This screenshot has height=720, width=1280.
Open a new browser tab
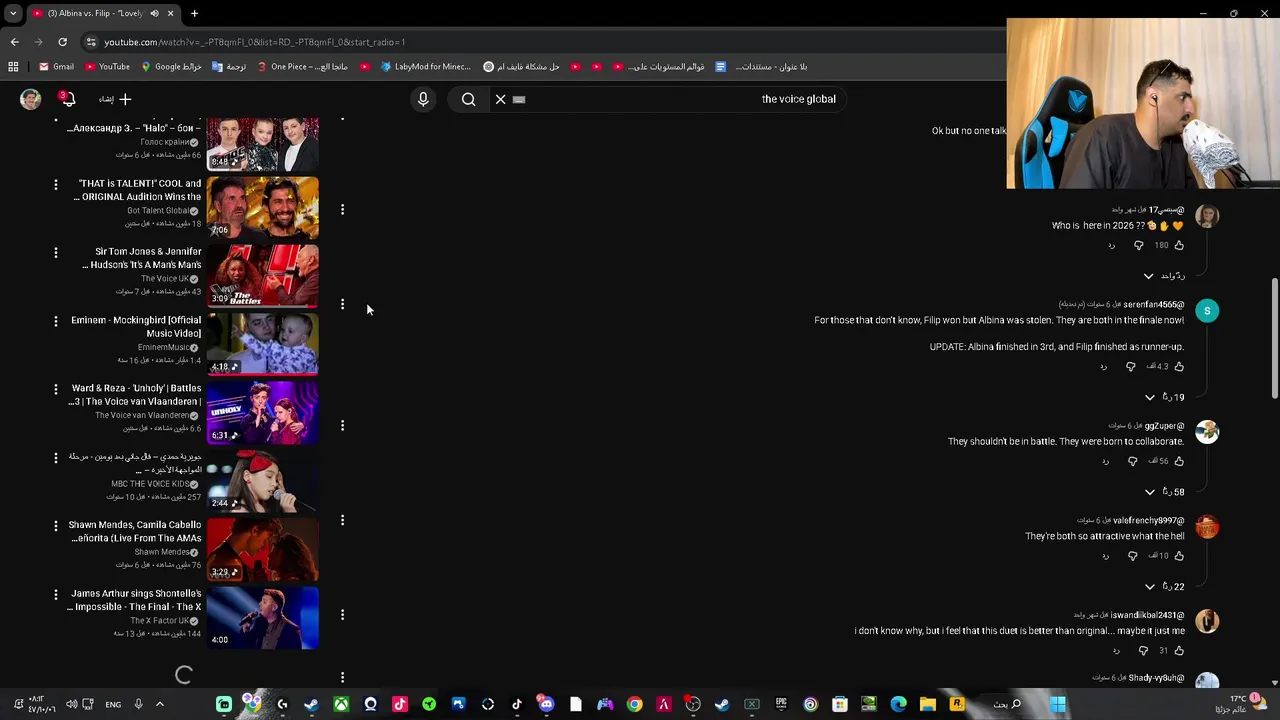(194, 13)
